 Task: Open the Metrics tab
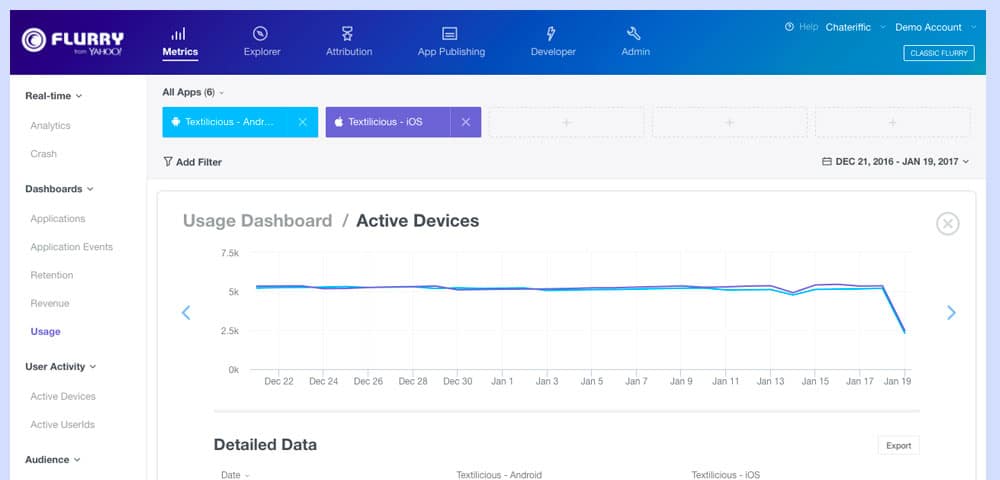(180, 43)
